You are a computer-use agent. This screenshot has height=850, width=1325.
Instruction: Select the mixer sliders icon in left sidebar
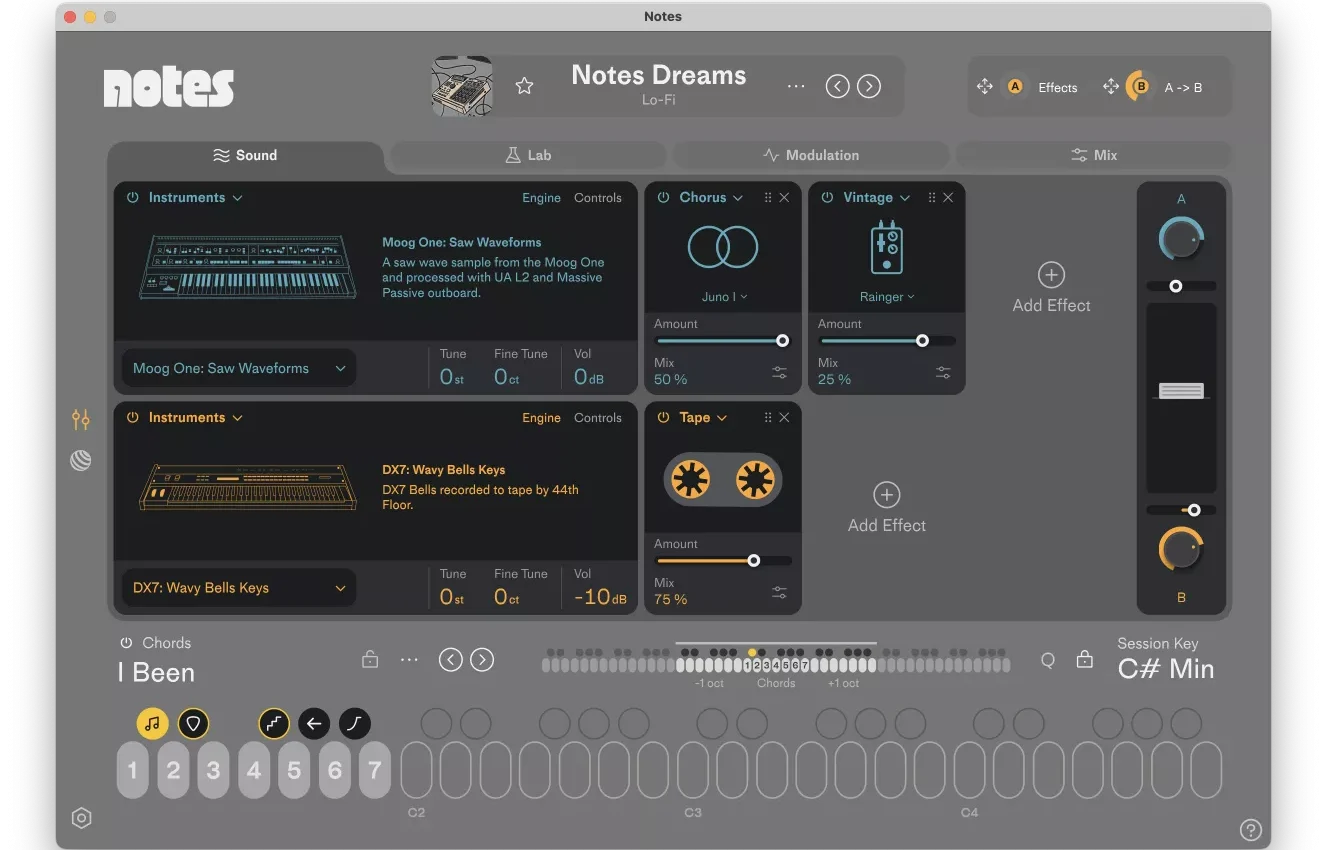coord(81,420)
